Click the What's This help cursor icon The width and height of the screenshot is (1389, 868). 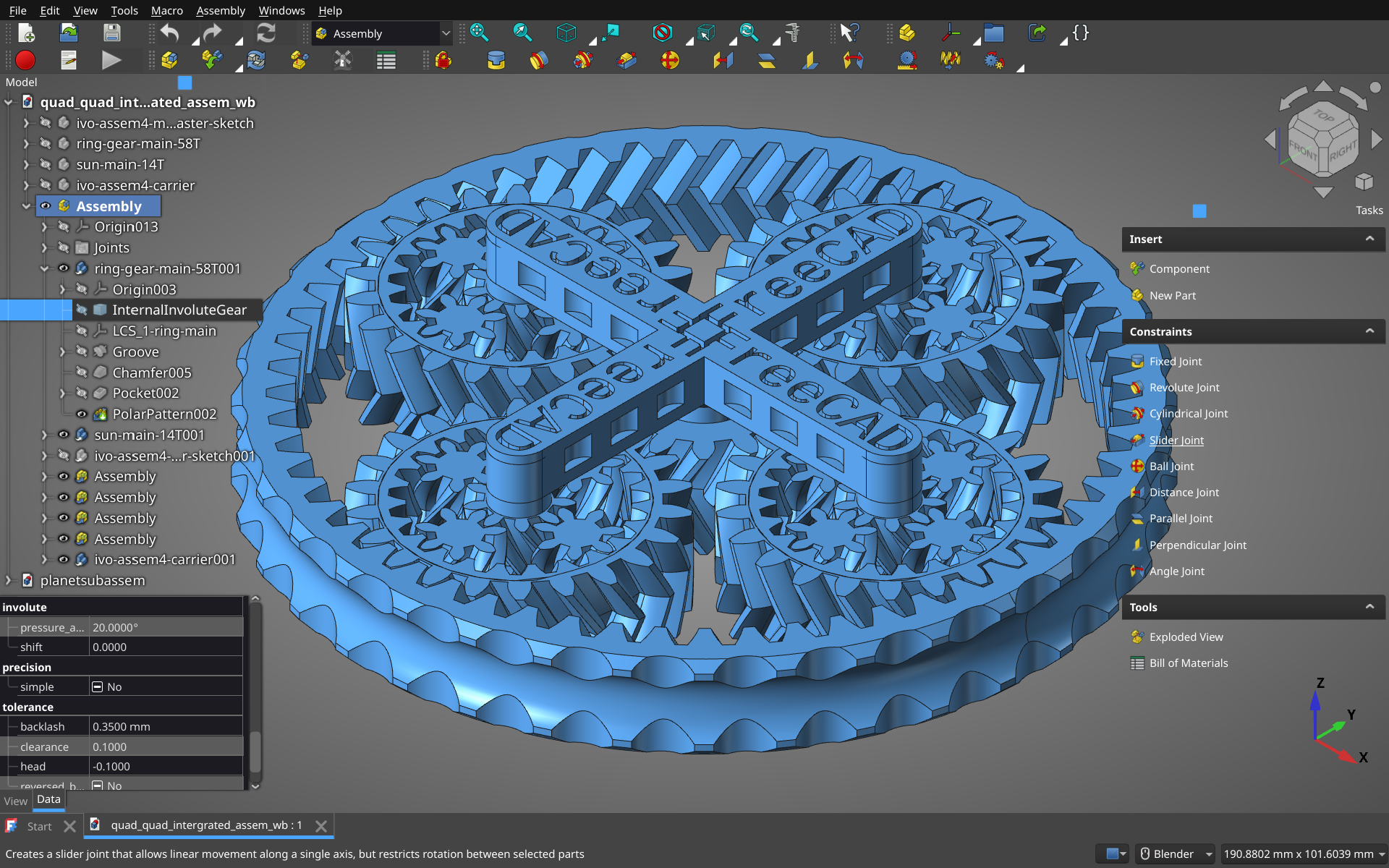(849, 33)
